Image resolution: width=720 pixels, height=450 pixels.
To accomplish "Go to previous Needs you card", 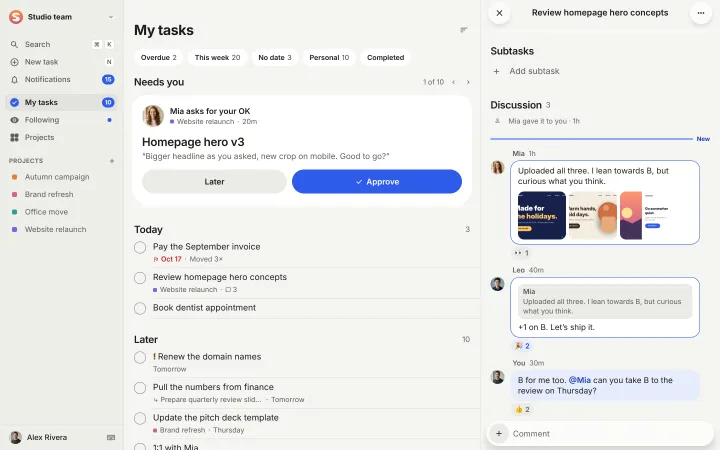I will click(454, 82).
